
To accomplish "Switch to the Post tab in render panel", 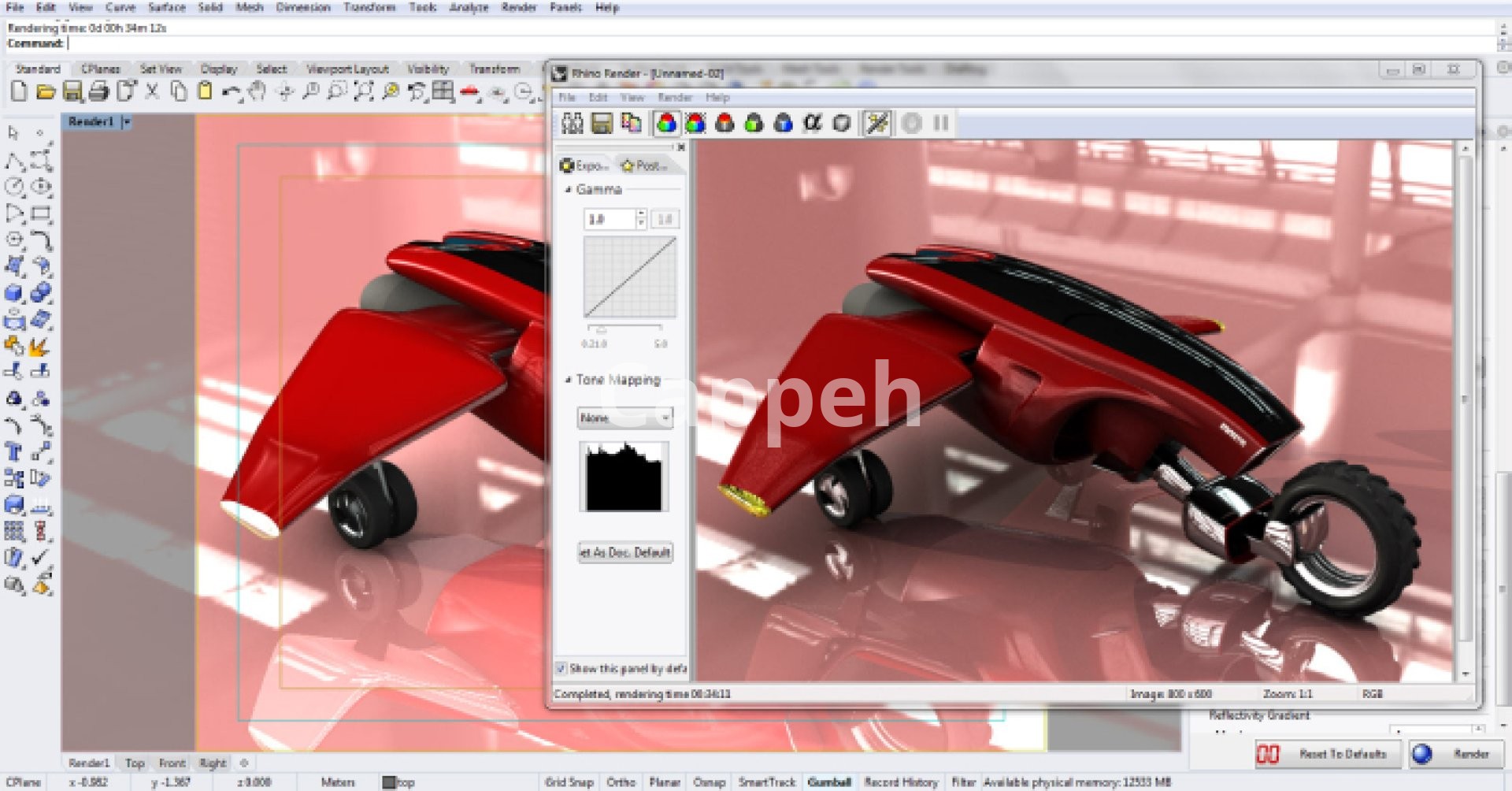I will coord(646,165).
